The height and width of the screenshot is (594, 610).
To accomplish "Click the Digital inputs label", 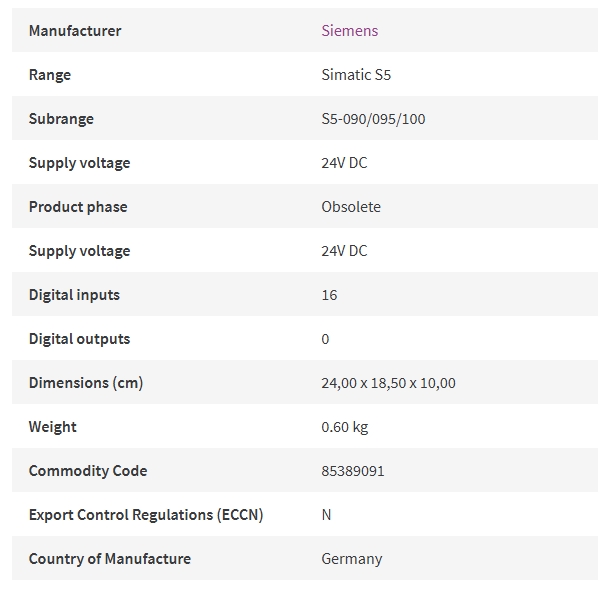I will (x=74, y=295).
